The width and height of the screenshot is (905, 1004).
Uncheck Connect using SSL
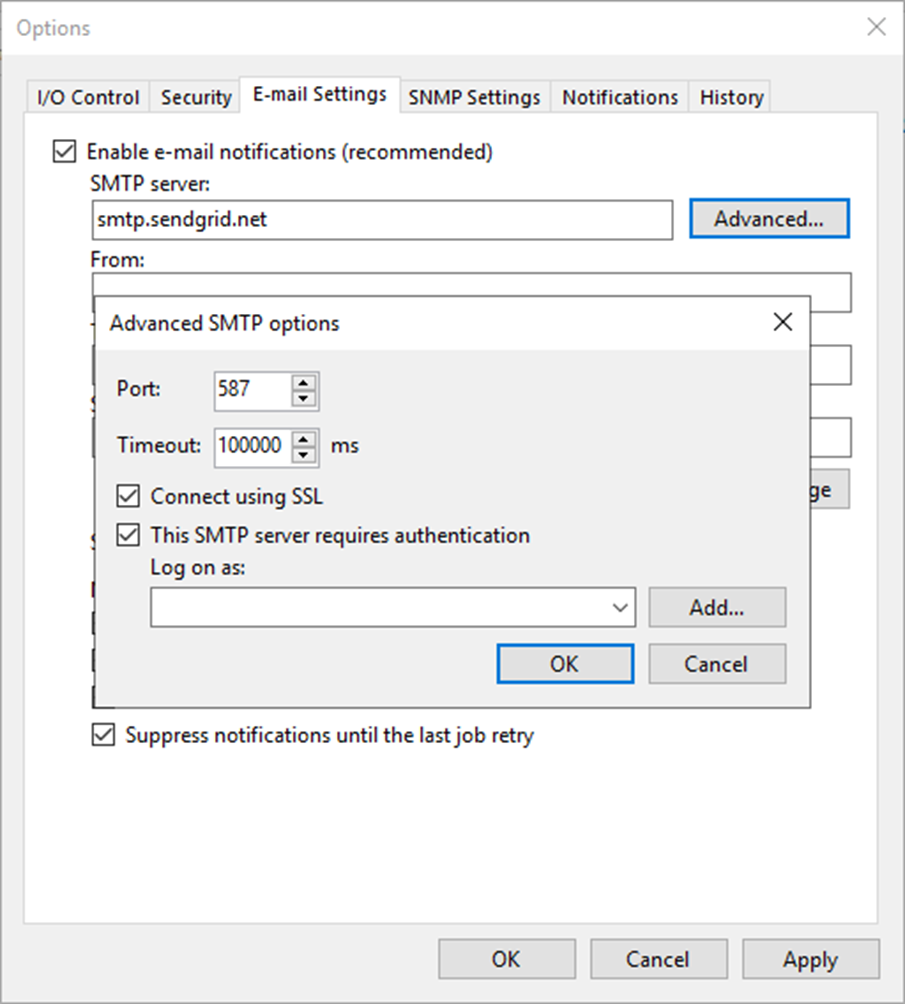click(128, 496)
